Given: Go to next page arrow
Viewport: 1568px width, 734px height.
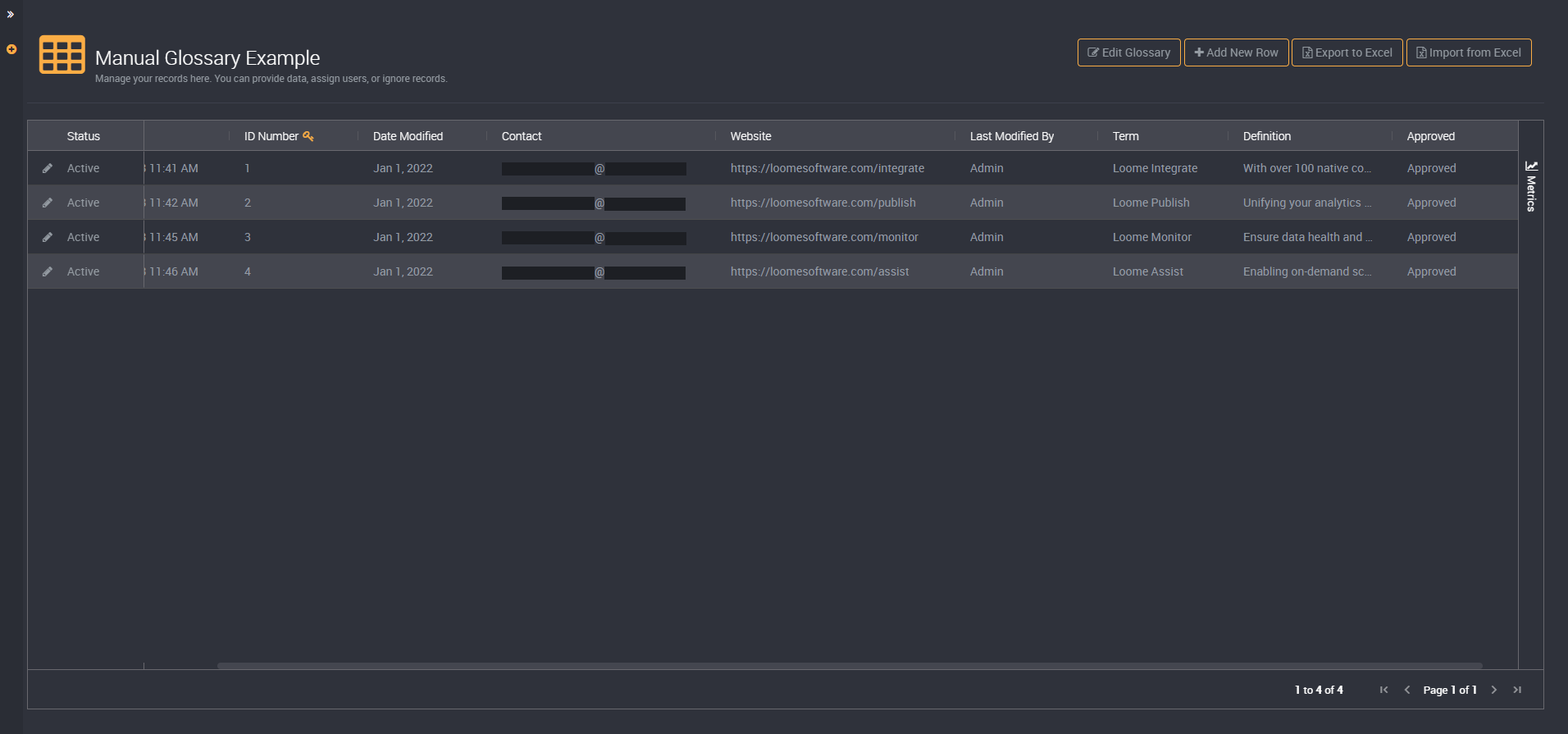Looking at the screenshot, I should pyautogui.click(x=1494, y=690).
